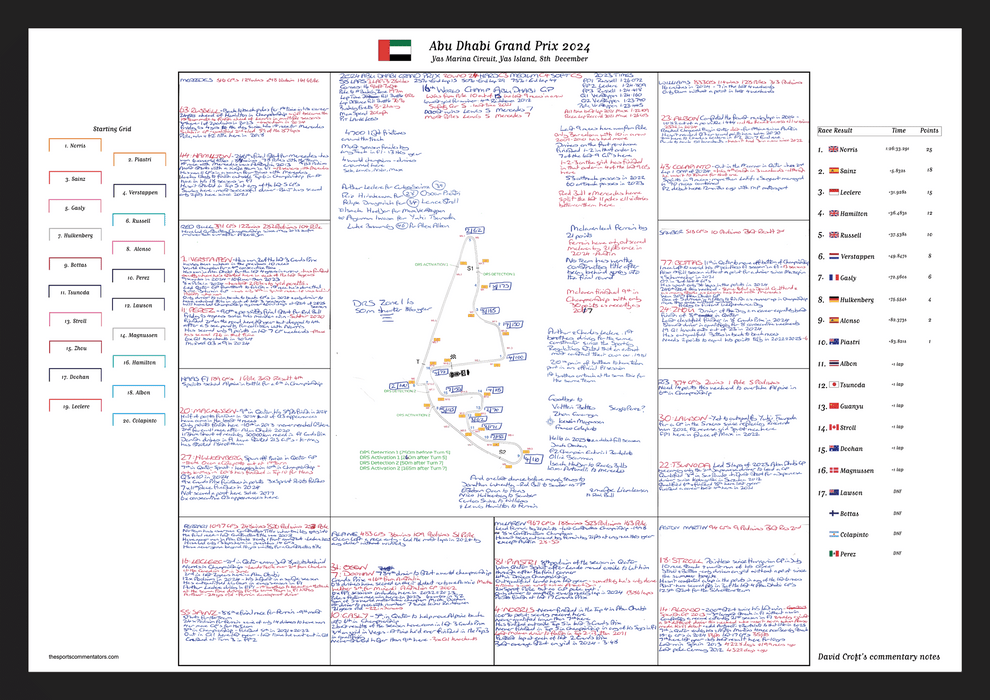The image size is (990, 700).
Task: Click the 'Abu Dhabi Grand Prix 2024' title
Action: click(510, 45)
